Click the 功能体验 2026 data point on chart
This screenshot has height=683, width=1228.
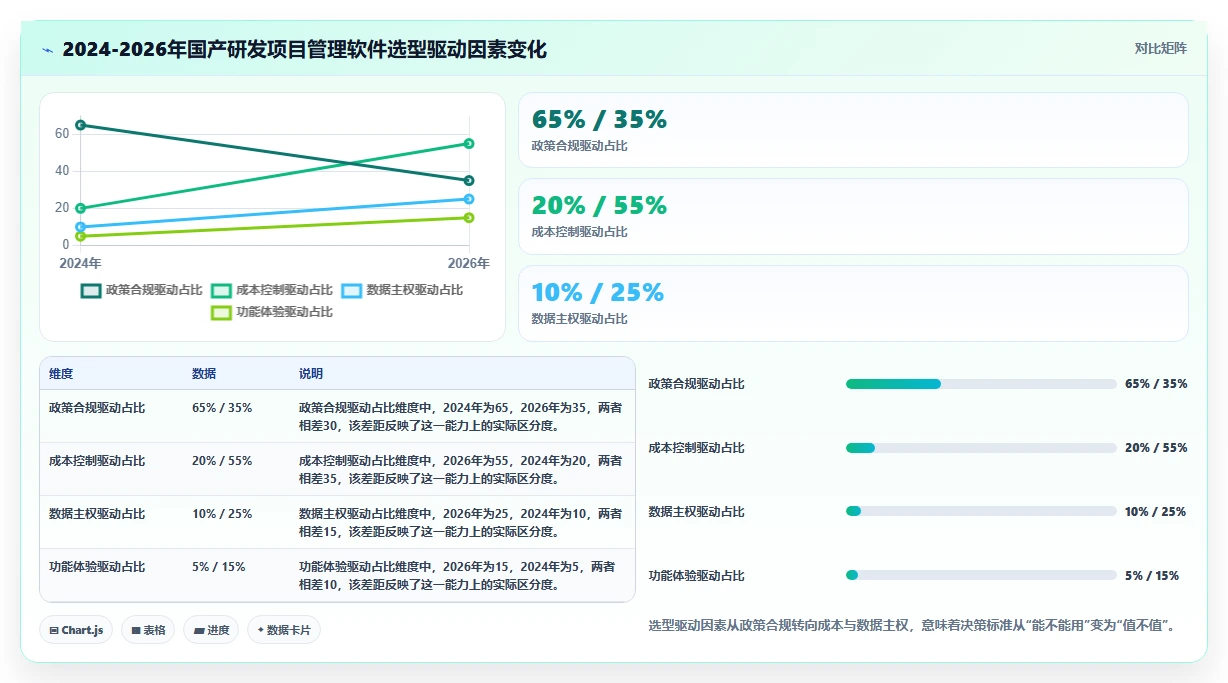pyautogui.click(x=469, y=218)
